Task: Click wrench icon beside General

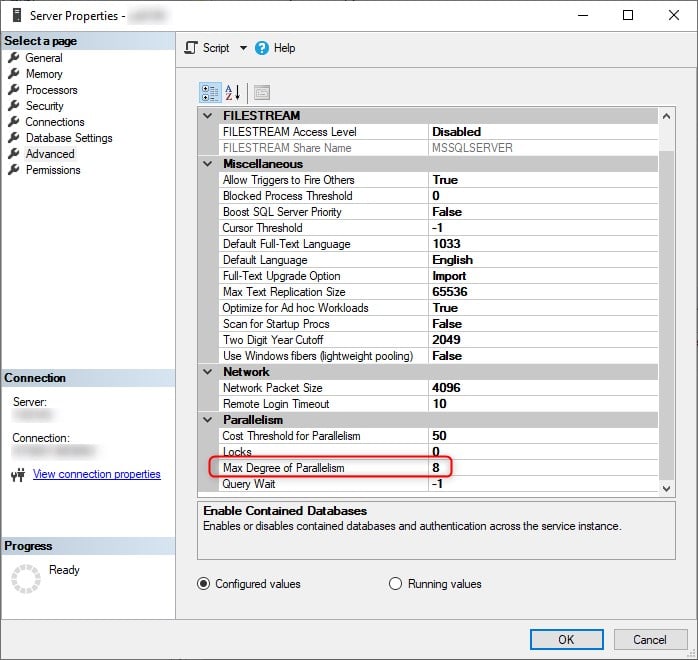Action: click(x=14, y=57)
